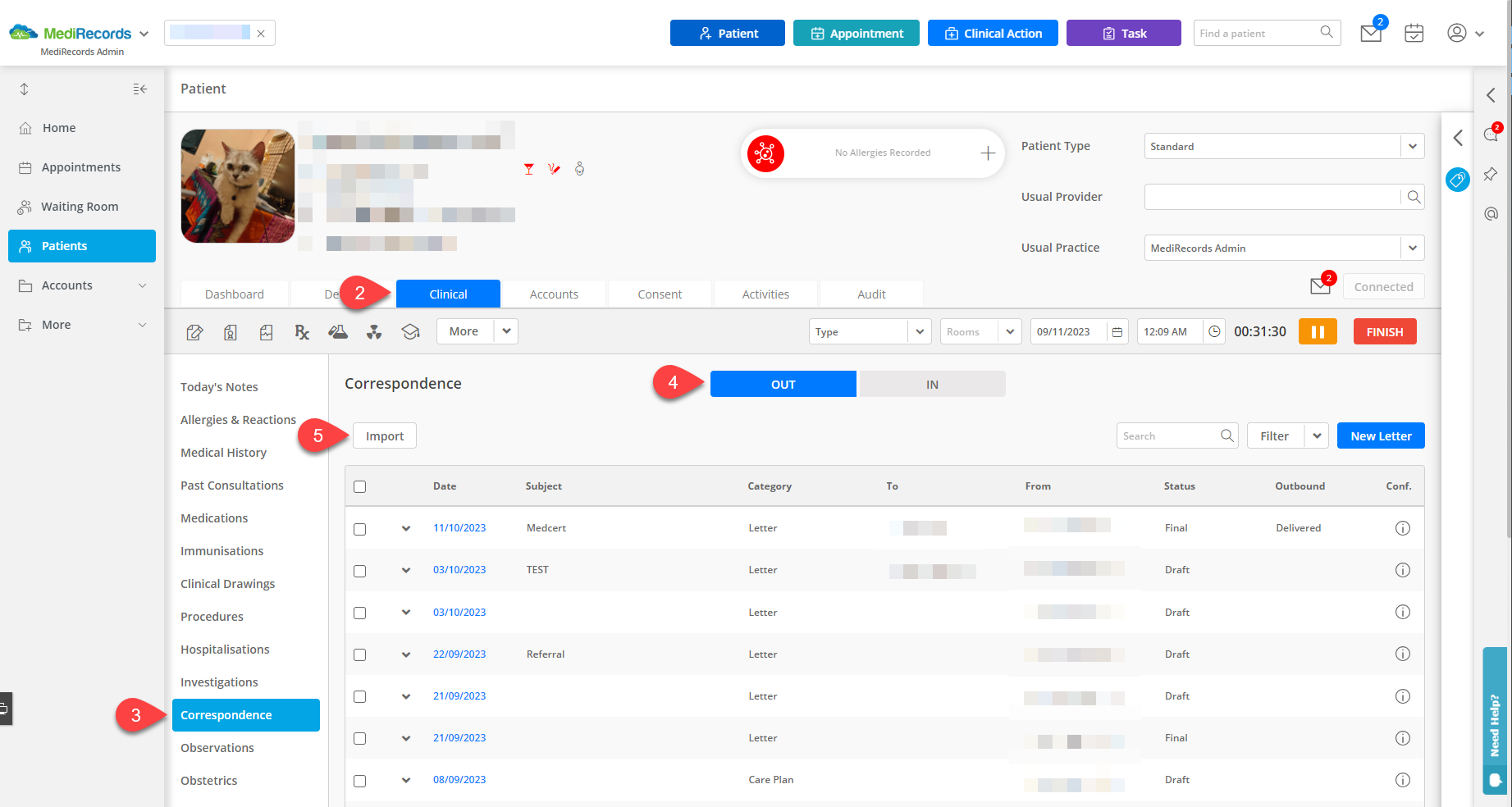Image resolution: width=1512 pixels, height=807 pixels.
Task: Switch correspondence view to IN
Action: click(x=931, y=385)
